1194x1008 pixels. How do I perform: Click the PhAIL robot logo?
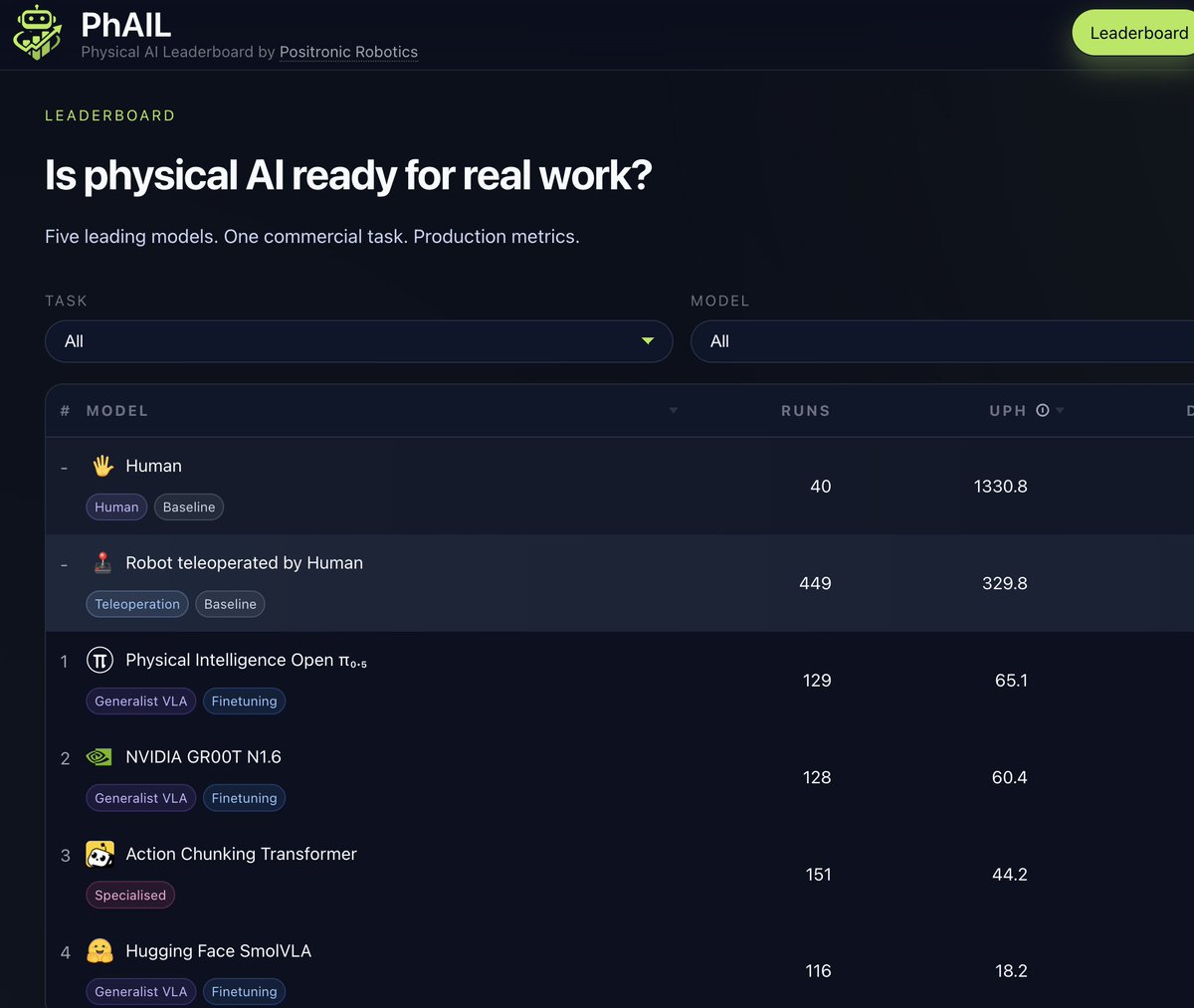tap(37, 32)
